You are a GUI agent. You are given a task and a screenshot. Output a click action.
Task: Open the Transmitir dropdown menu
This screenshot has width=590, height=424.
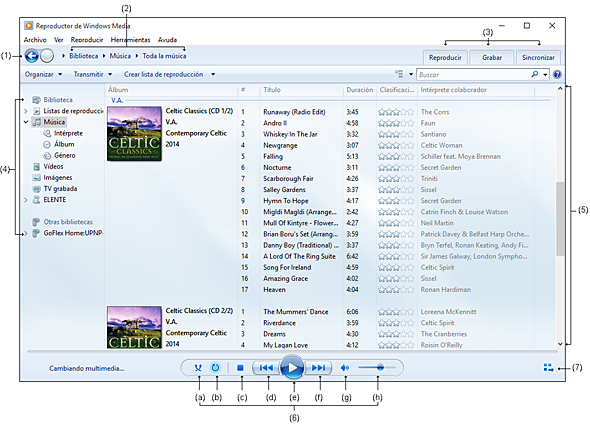point(93,74)
